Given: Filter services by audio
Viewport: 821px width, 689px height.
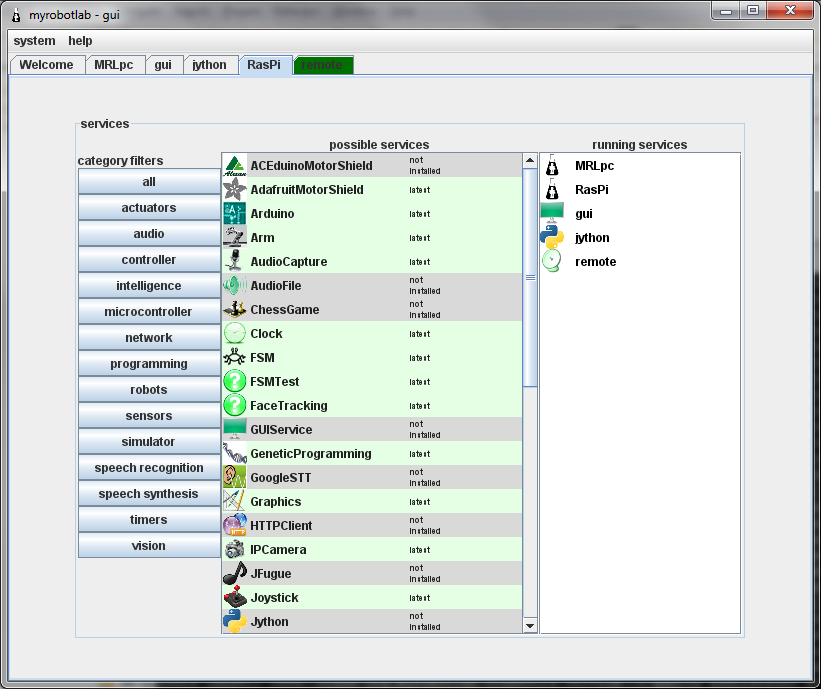Looking at the screenshot, I should 149,234.
